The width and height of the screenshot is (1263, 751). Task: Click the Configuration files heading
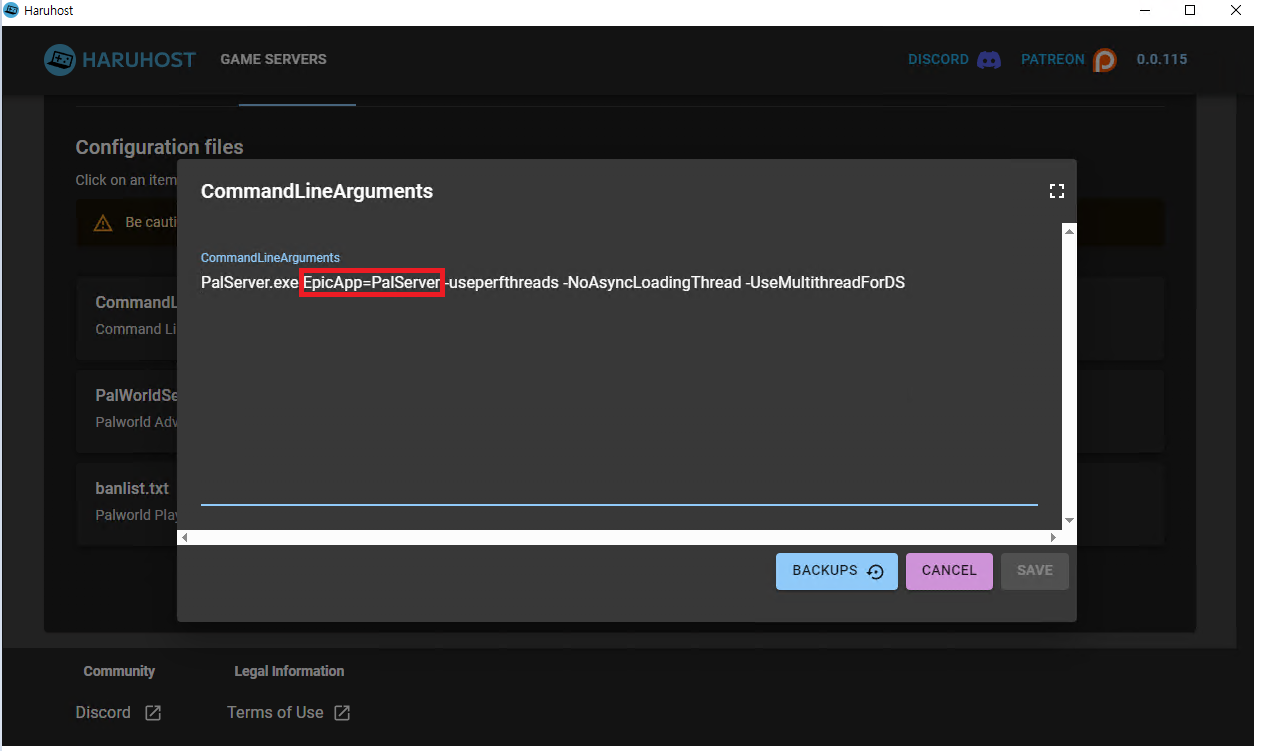(159, 147)
